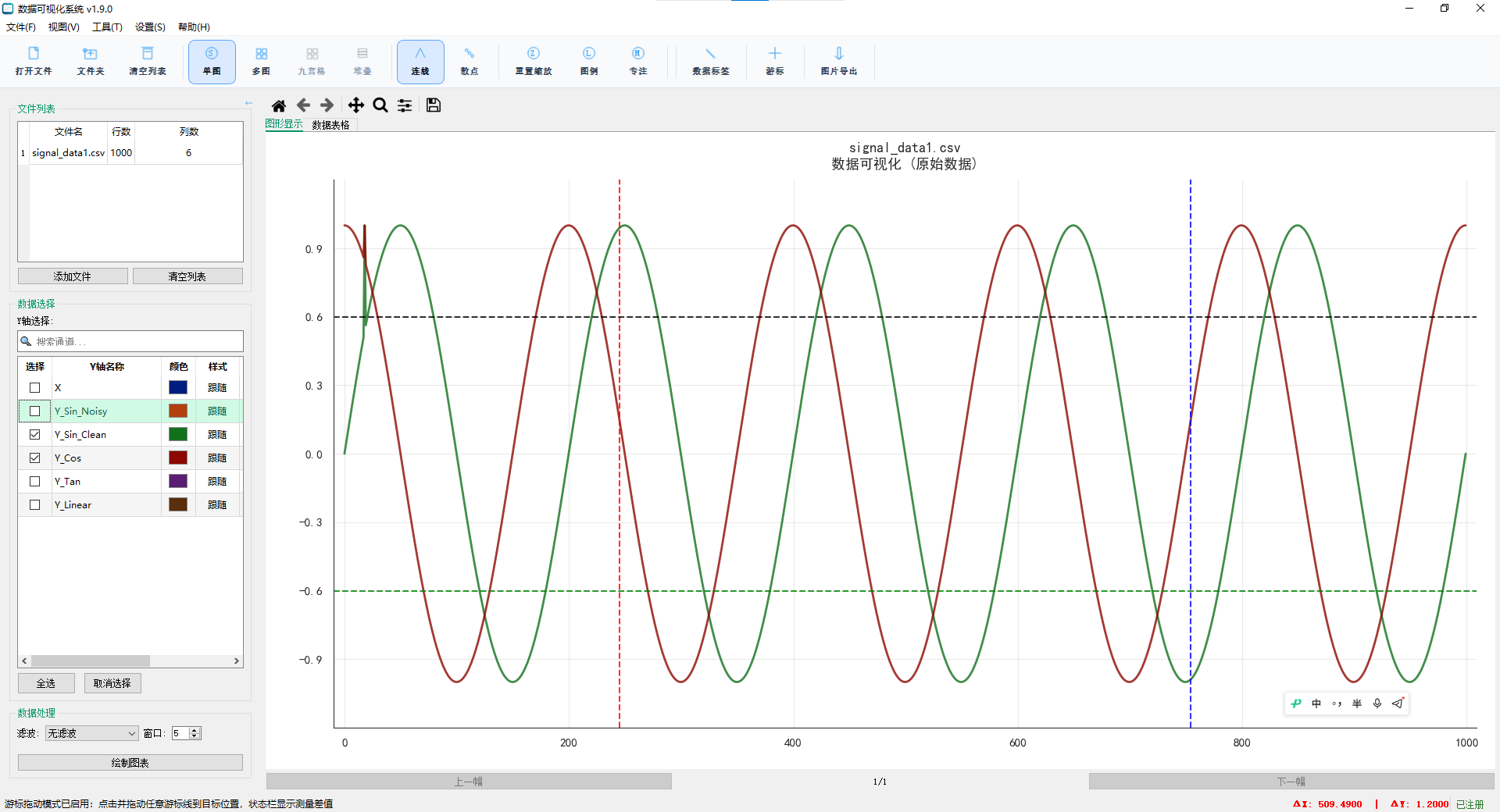Viewport: 1500px width, 812px height.
Task: Click 重置缩放 reset zoom icon
Action: 534,61
